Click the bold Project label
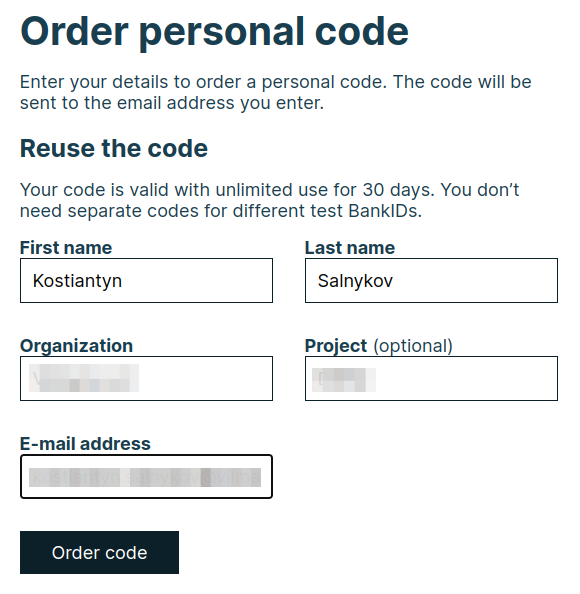Screen dimensions: 580x594 click(336, 346)
